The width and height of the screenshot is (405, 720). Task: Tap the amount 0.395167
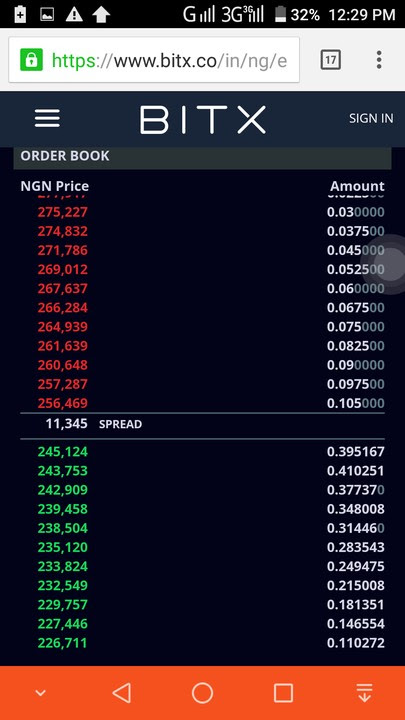tap(356, 452)
